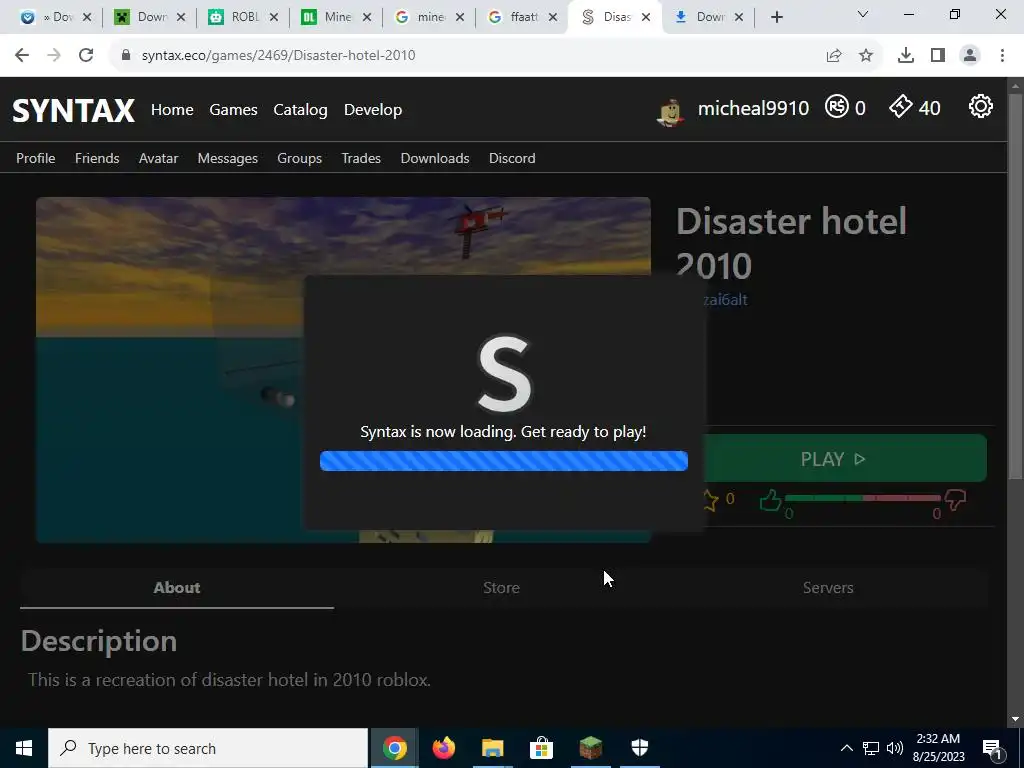Screen dimensions: 1024x768
Task: View site information lock icon
Action: (x=126, y=55)
